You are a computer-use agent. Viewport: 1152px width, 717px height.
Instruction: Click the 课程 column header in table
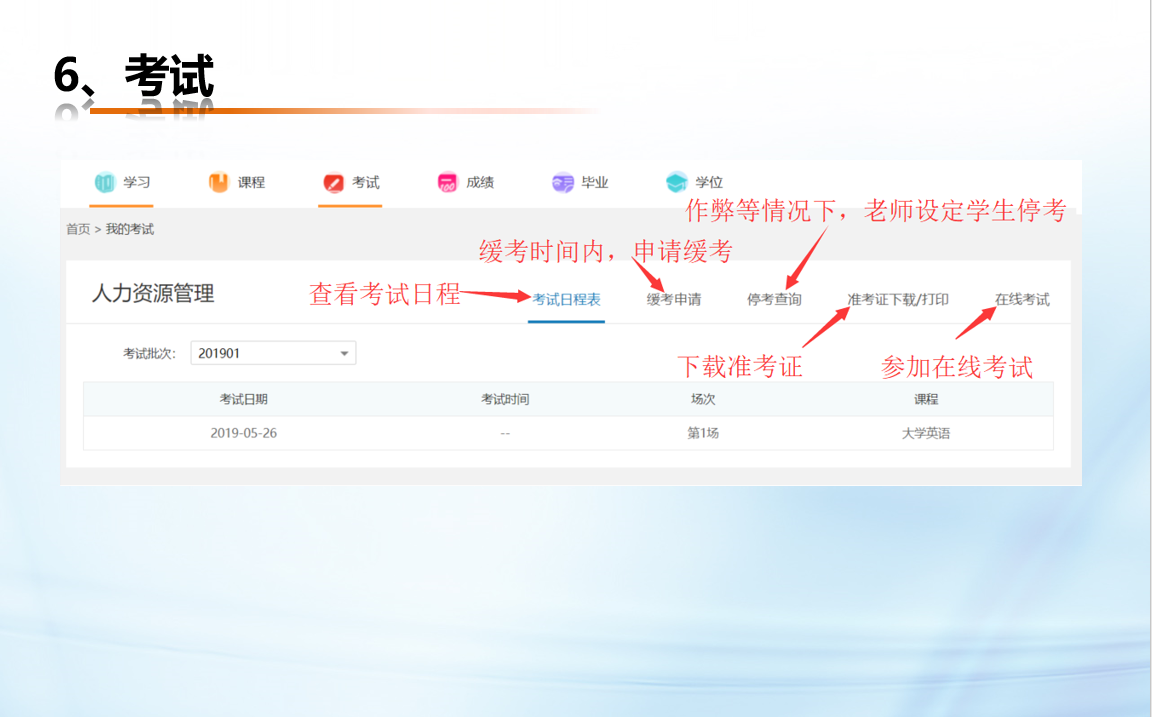pyautogui.click(x=926, y=399)
